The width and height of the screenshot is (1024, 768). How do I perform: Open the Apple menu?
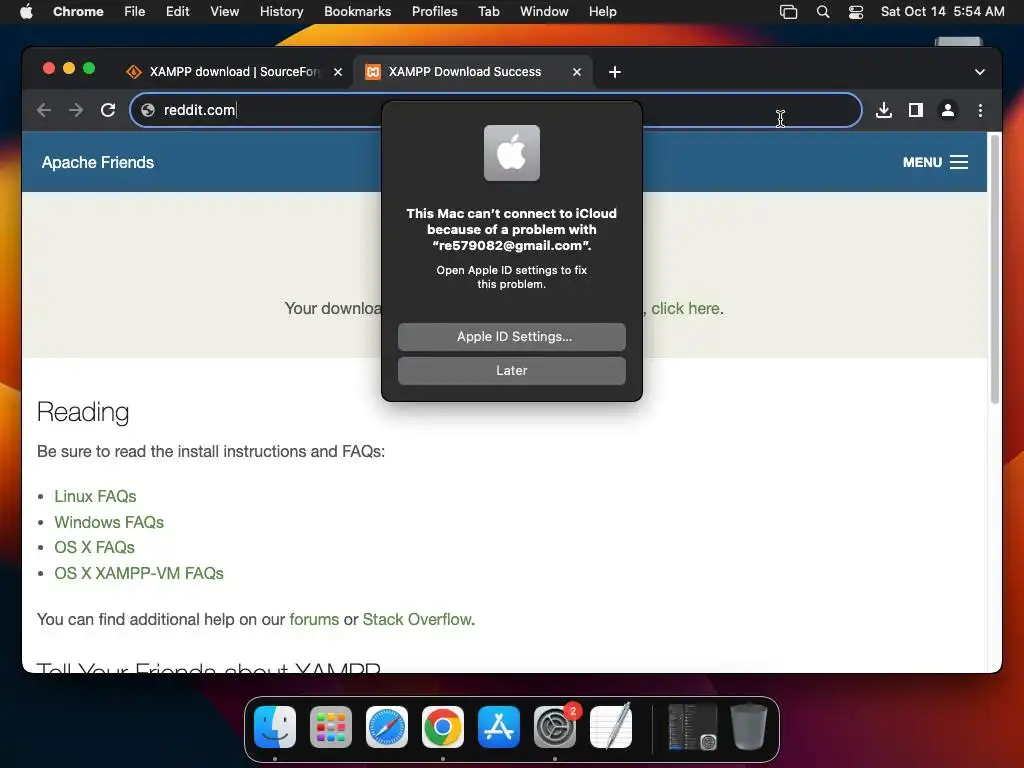26,12
